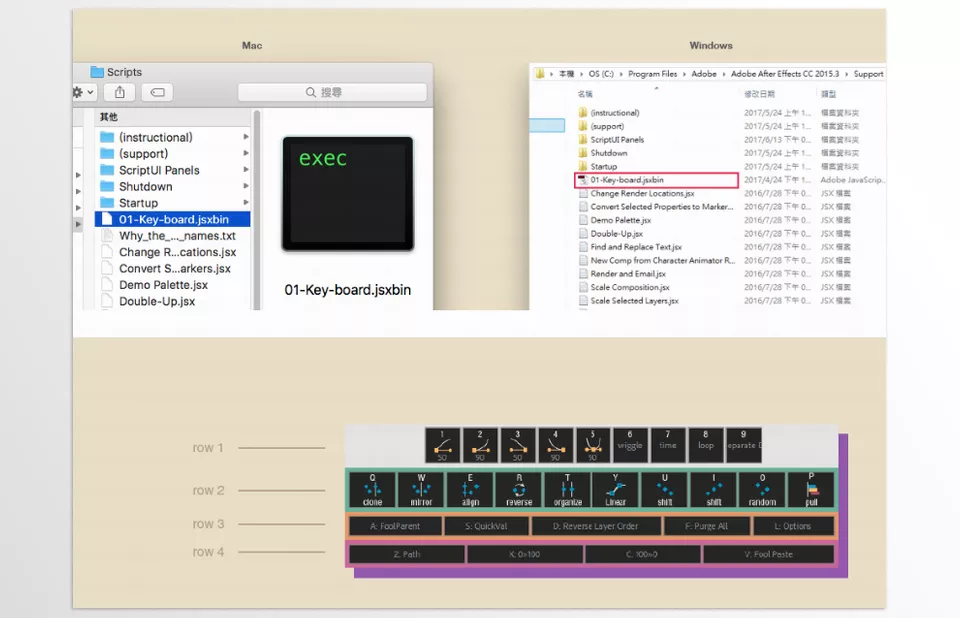Click the S: QuickVal button
The height and width of the screenshot is (618, 960).
tap(486, 526)
